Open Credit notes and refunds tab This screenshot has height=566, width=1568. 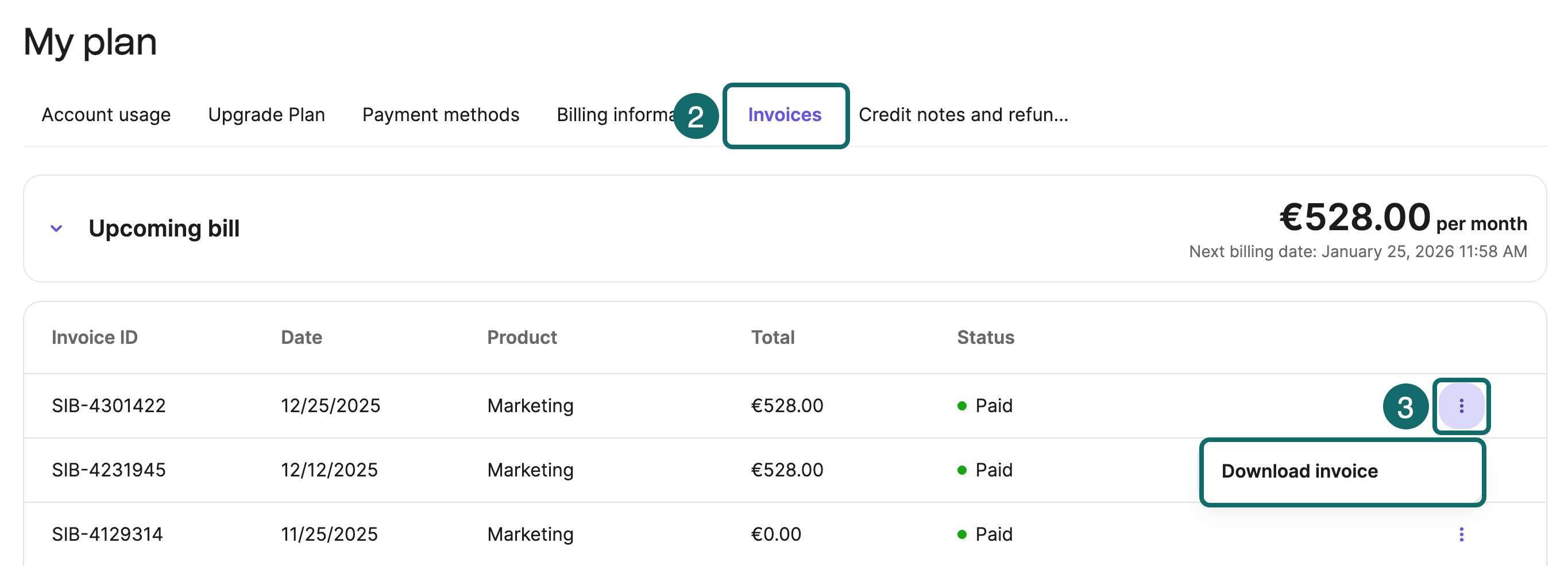[963, 114]
